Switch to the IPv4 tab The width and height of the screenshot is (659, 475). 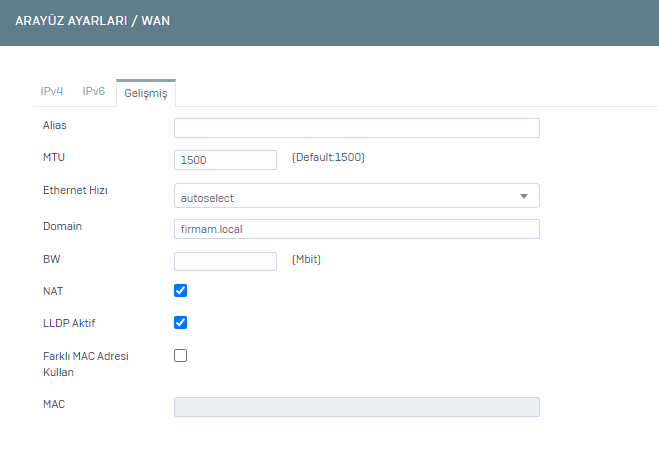point(52,91)
